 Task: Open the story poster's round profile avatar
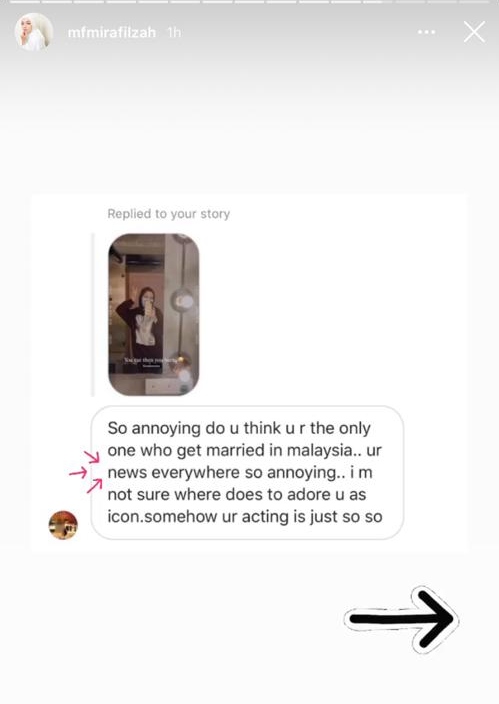tap(34, 32)
